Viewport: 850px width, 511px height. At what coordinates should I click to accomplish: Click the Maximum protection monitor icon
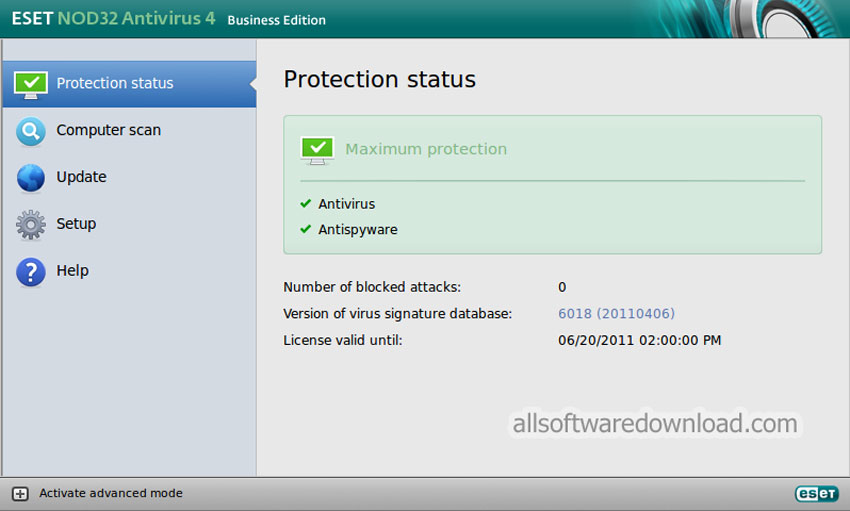click(317, 150)
